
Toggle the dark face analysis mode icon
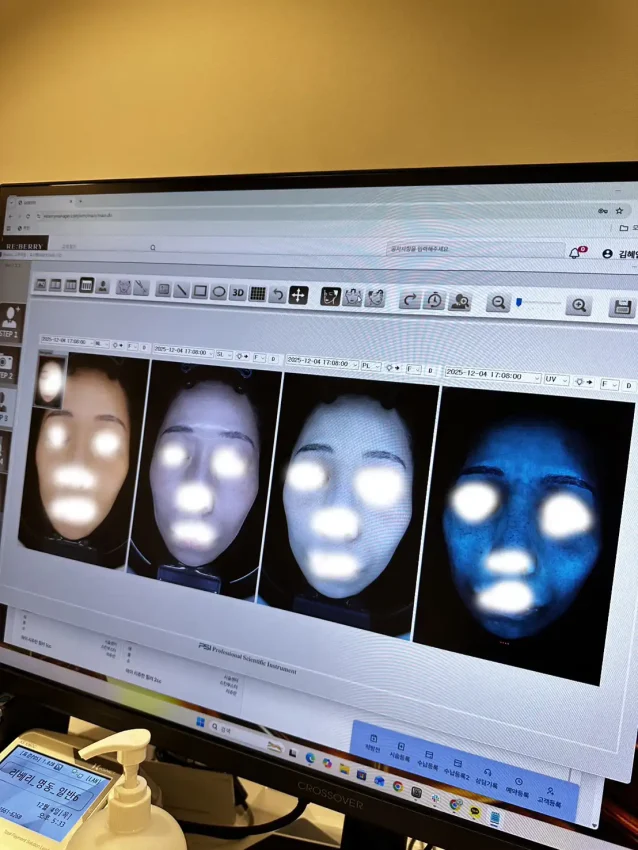(x=330, y=296)
